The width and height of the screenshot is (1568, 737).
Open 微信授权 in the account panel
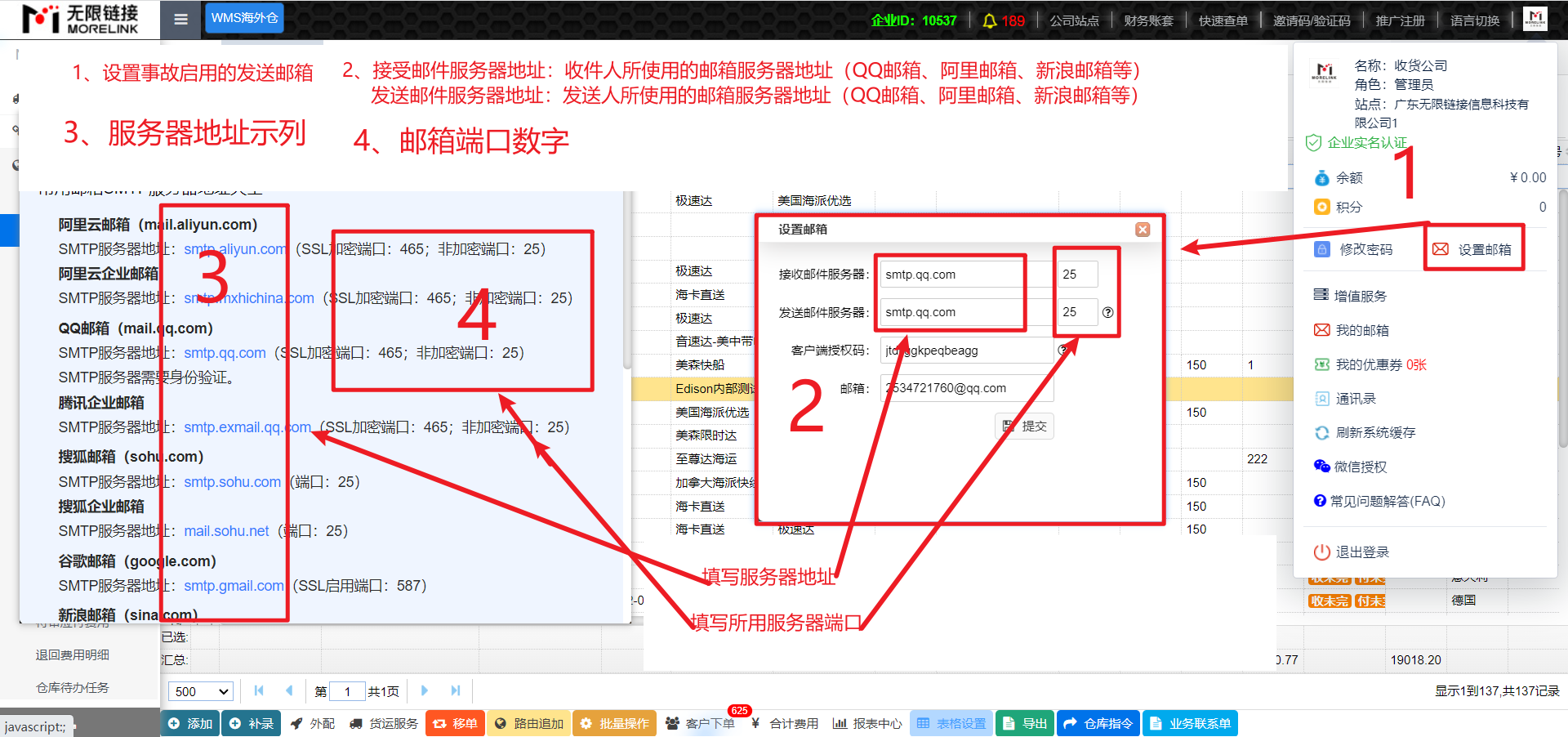1351,467
